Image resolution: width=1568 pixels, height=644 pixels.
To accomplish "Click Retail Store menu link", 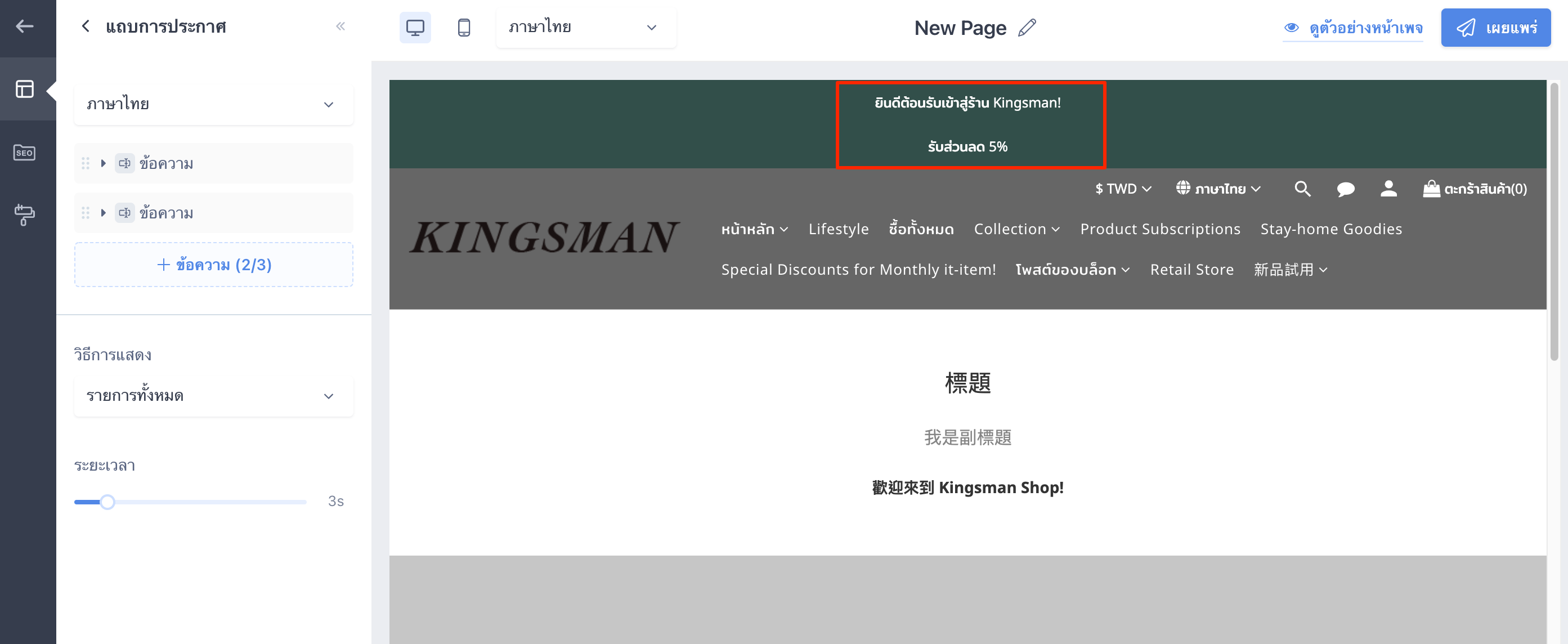I will tap(1192, 270).
